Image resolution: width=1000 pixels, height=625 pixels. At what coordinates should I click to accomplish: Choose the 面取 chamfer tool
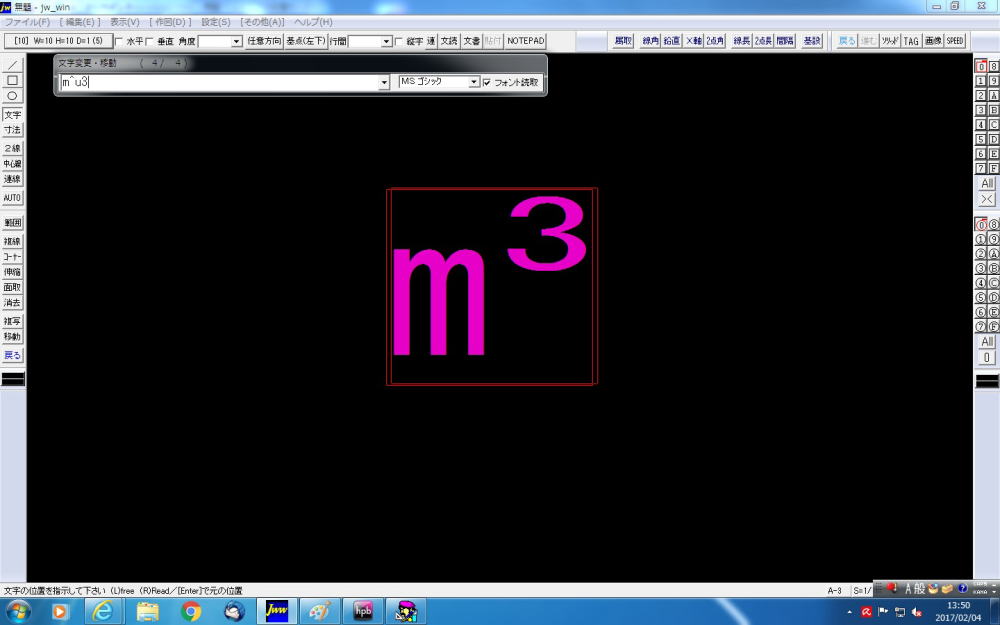12,287
